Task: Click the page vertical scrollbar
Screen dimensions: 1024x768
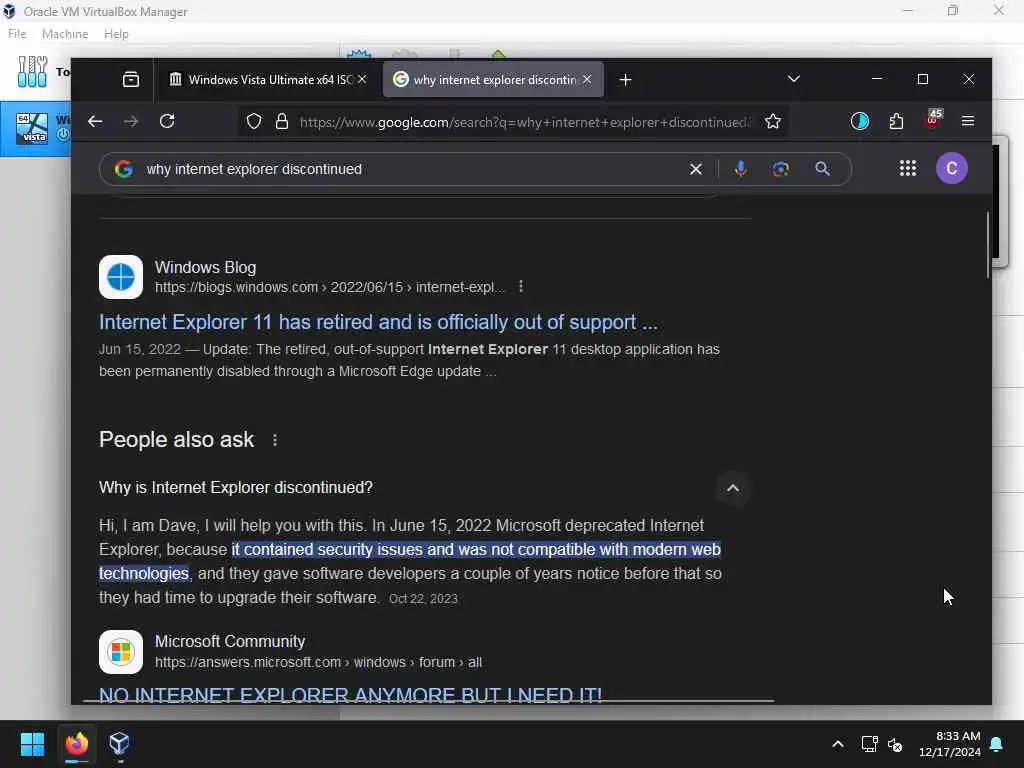Action: pyautogui.click(x=987, y=245)
